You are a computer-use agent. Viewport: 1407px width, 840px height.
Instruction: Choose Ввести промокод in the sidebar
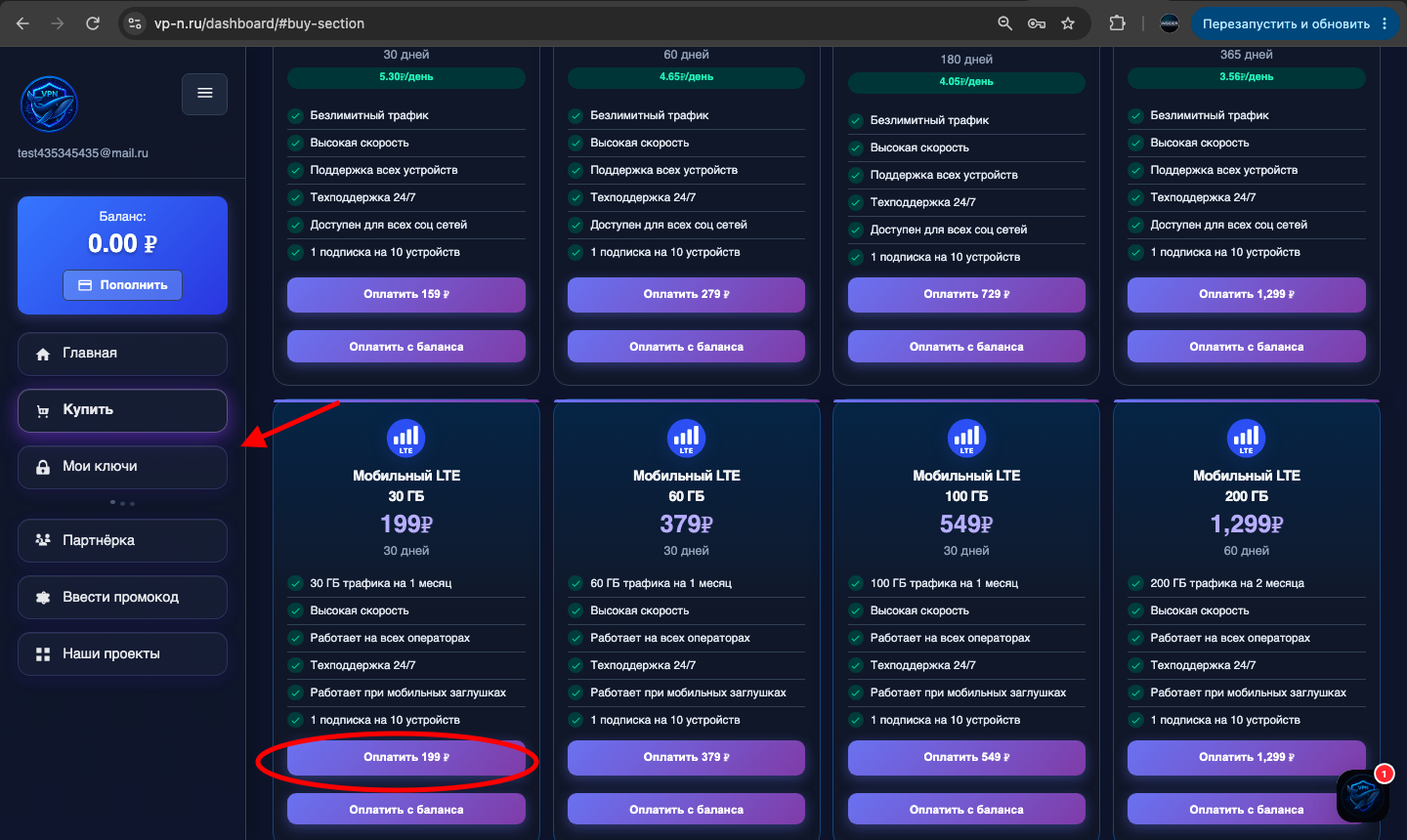(x=122, y=598)
